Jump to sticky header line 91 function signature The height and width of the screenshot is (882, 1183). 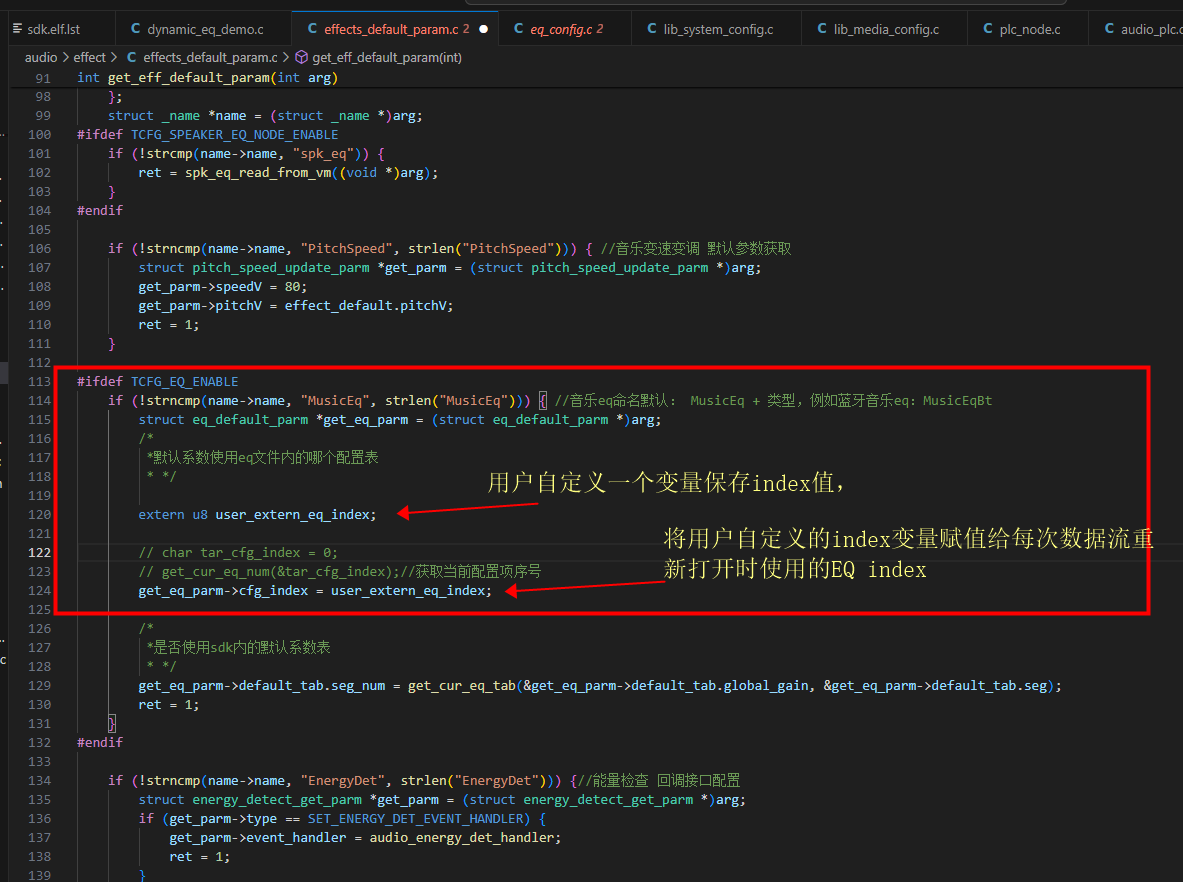tap(207, 78)
